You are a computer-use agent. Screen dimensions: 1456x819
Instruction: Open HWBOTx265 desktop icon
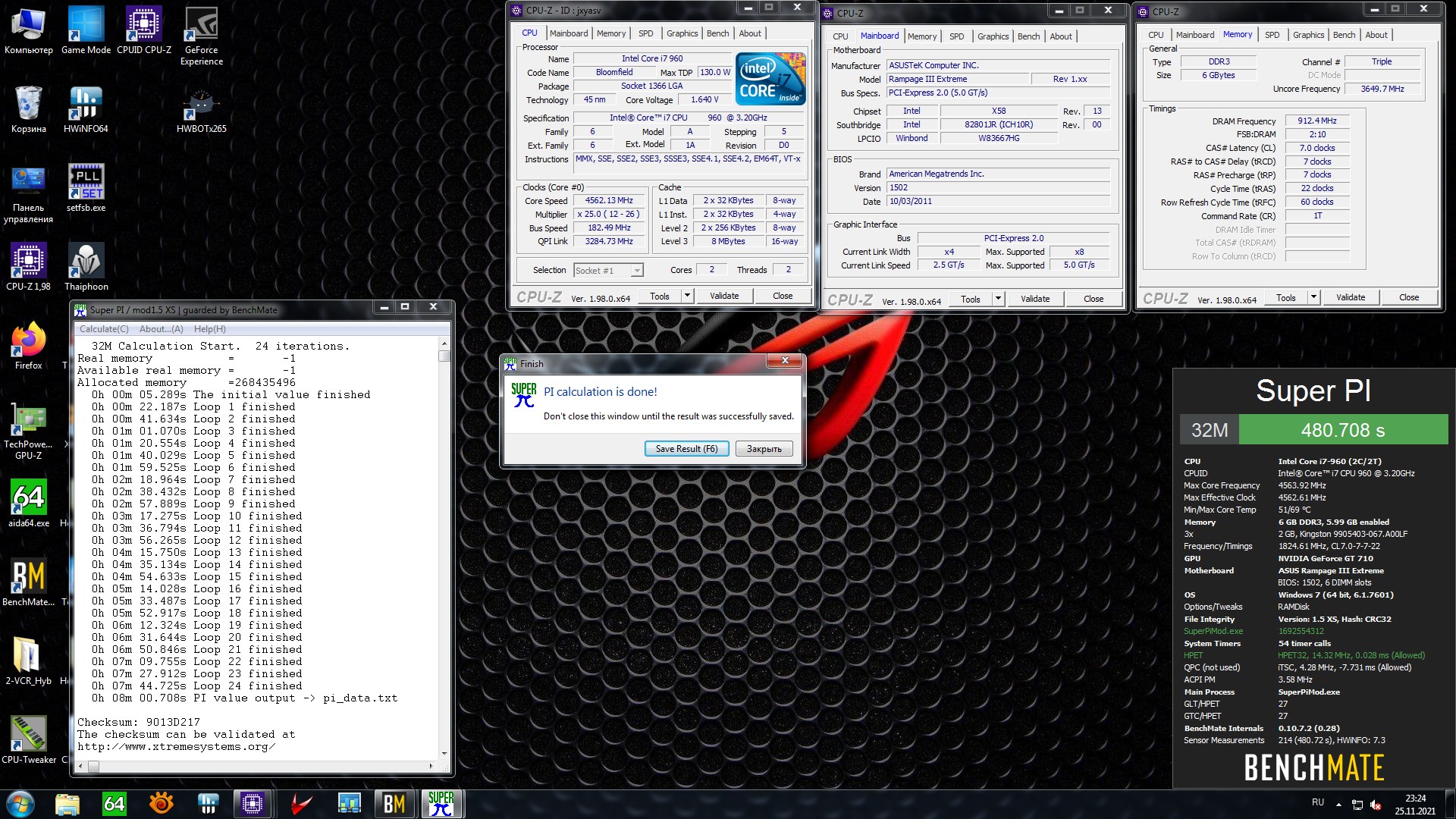coord(202,109)
